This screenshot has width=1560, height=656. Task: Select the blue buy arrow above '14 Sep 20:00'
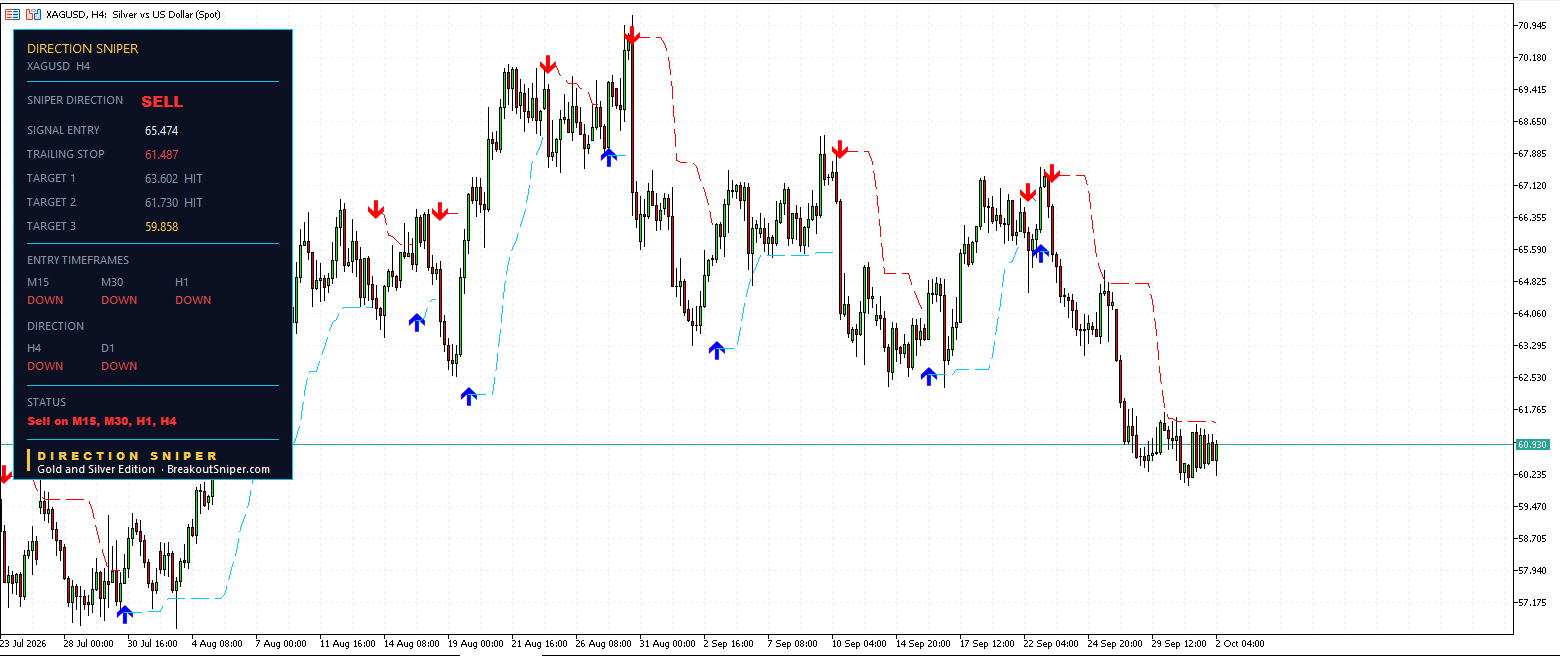[x=929, y=376]
